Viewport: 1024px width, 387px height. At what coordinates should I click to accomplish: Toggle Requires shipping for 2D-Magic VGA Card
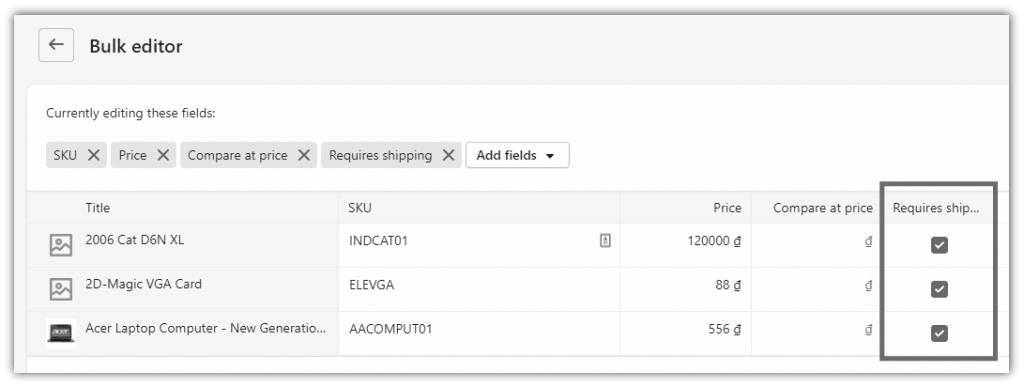pyautogui.click(x=939, y=289)
